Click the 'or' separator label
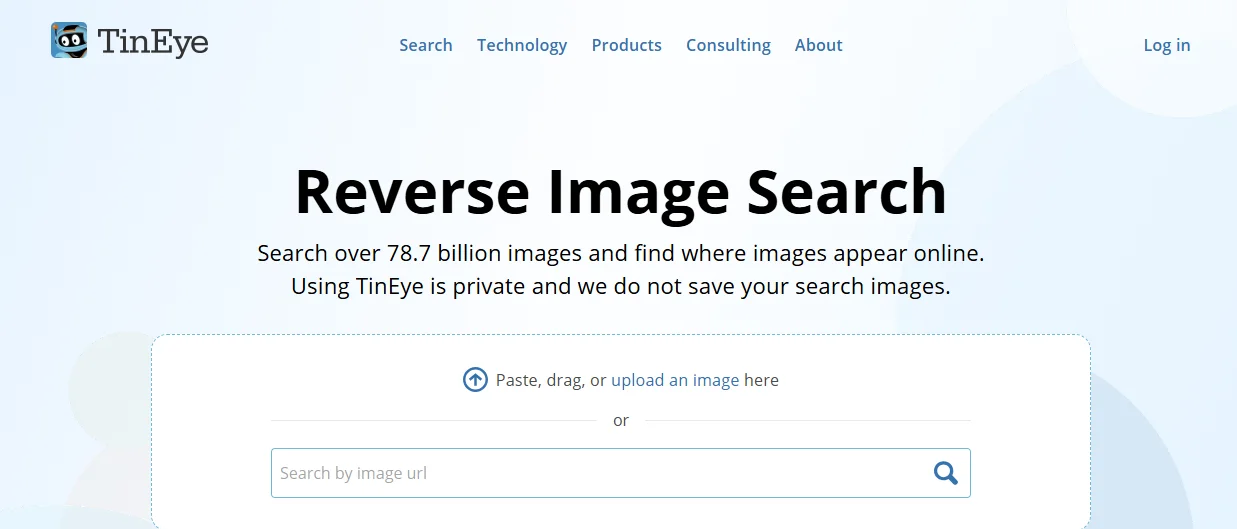Viewport: 1237px width, 529px height. (x=621, y=421)
